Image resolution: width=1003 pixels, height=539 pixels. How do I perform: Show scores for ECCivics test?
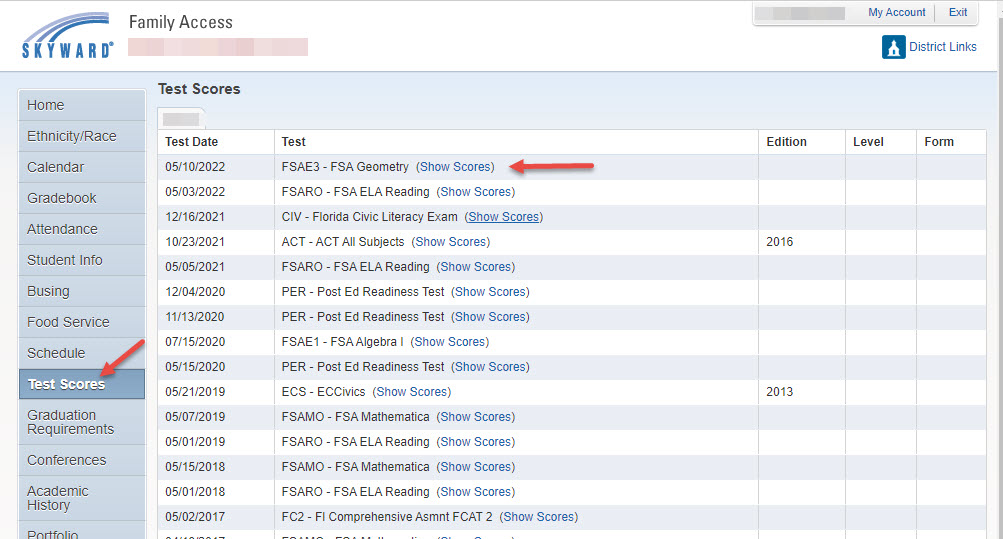pyautogui.click(x=412, y=392)
